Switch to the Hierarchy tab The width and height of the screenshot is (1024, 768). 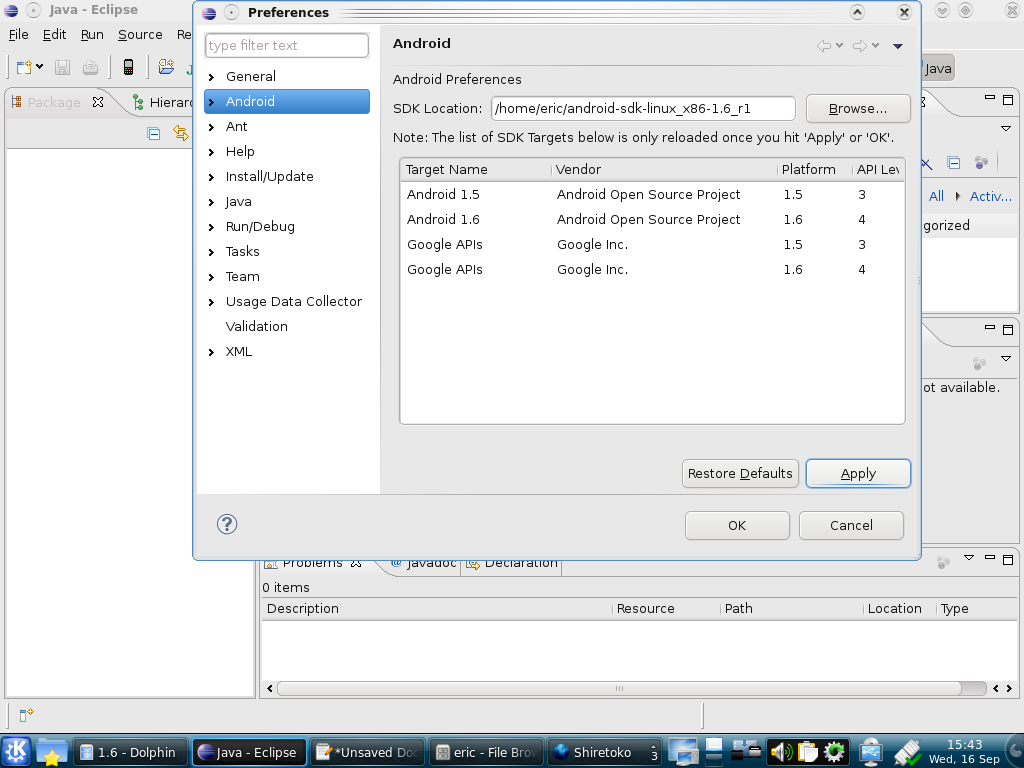pyautogui.click(x=163, y=102)
